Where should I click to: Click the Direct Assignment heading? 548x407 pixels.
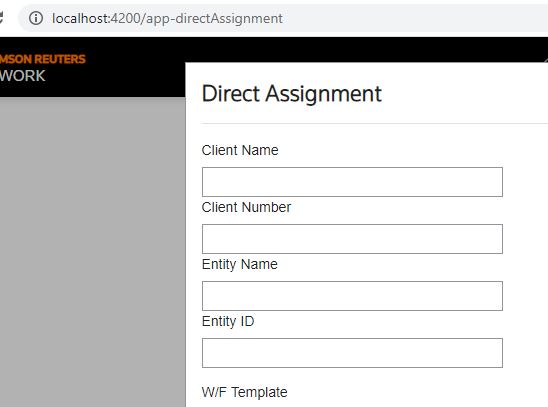pyautogui.click(x=292, y=94)
